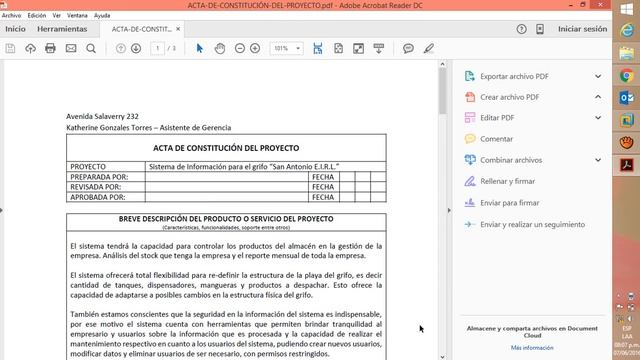Open Rellenar y firmar tool
The width and height of the screenshot is (640, 360).
[507, 181]
